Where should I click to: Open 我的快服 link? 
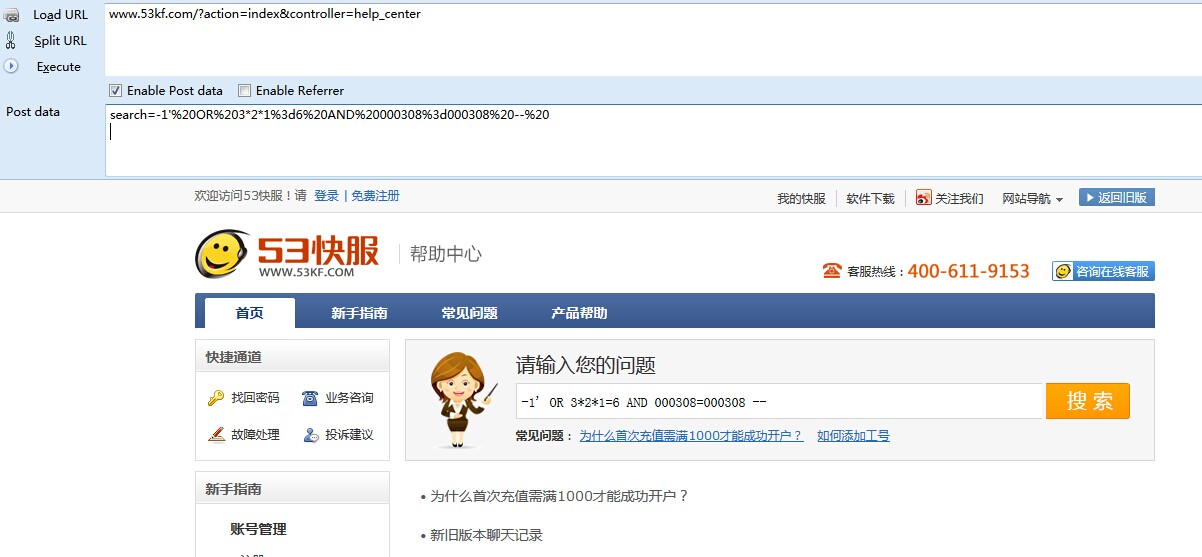(801, 198)
